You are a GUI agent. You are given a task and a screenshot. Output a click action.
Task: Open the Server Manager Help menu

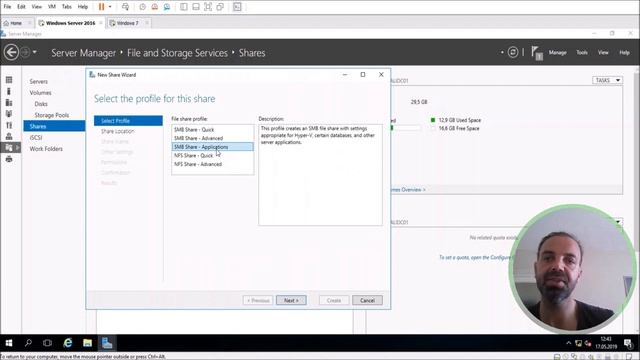(x=624, y=52)
